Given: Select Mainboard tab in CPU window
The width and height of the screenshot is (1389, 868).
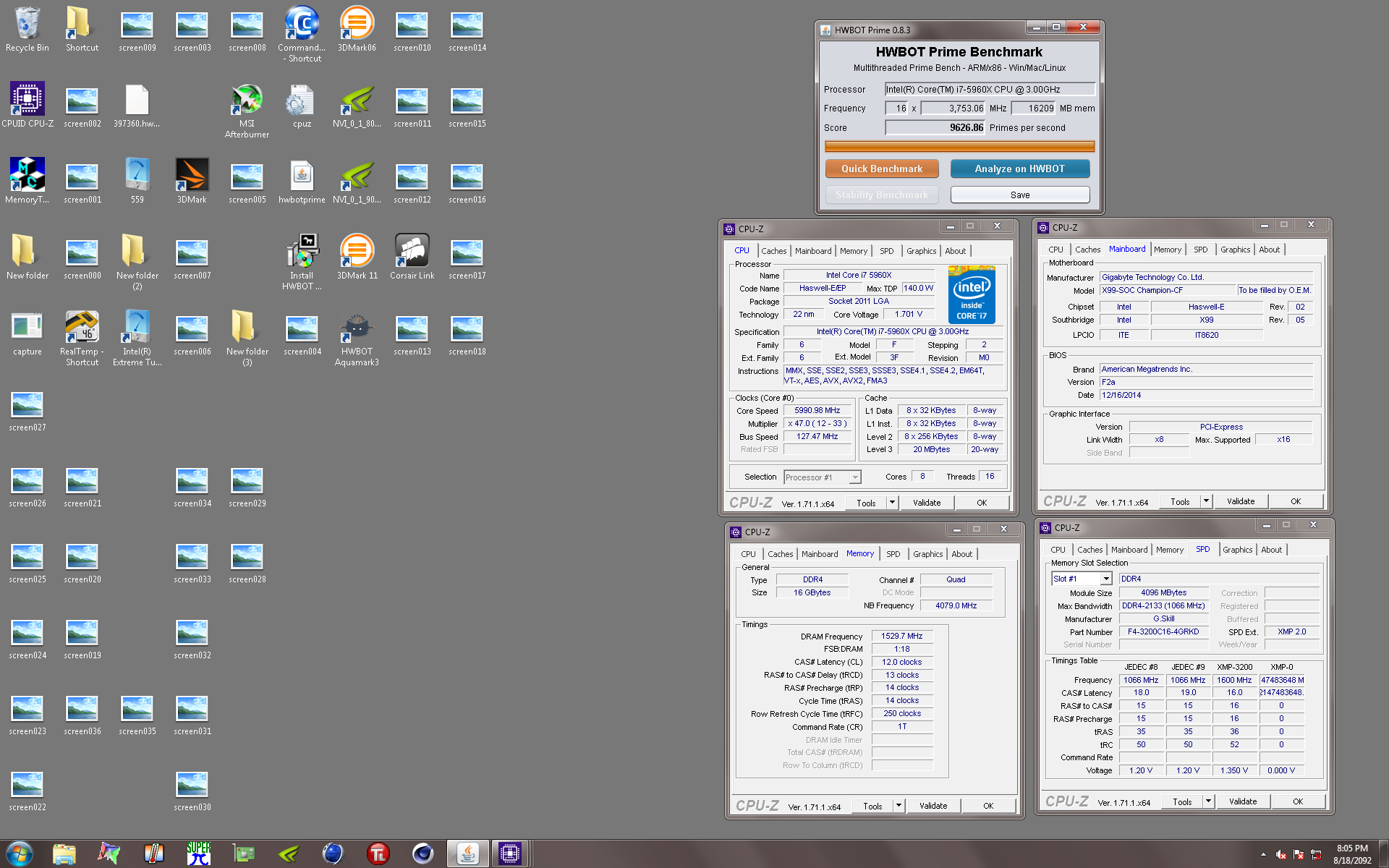Looking at the screenshot, I should pos(813,251).
